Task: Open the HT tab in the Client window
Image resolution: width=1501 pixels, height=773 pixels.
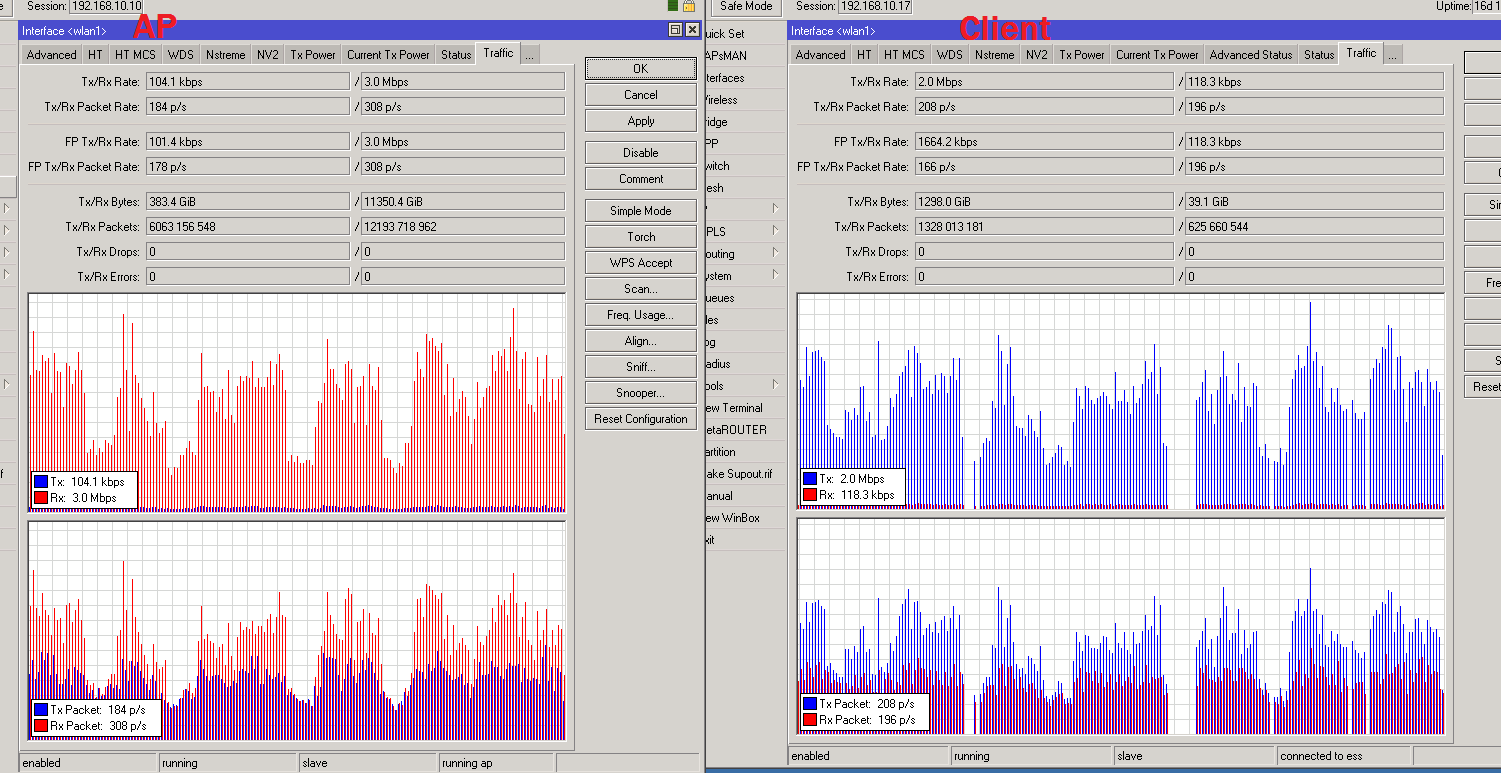Action: (x=864, y=55)
